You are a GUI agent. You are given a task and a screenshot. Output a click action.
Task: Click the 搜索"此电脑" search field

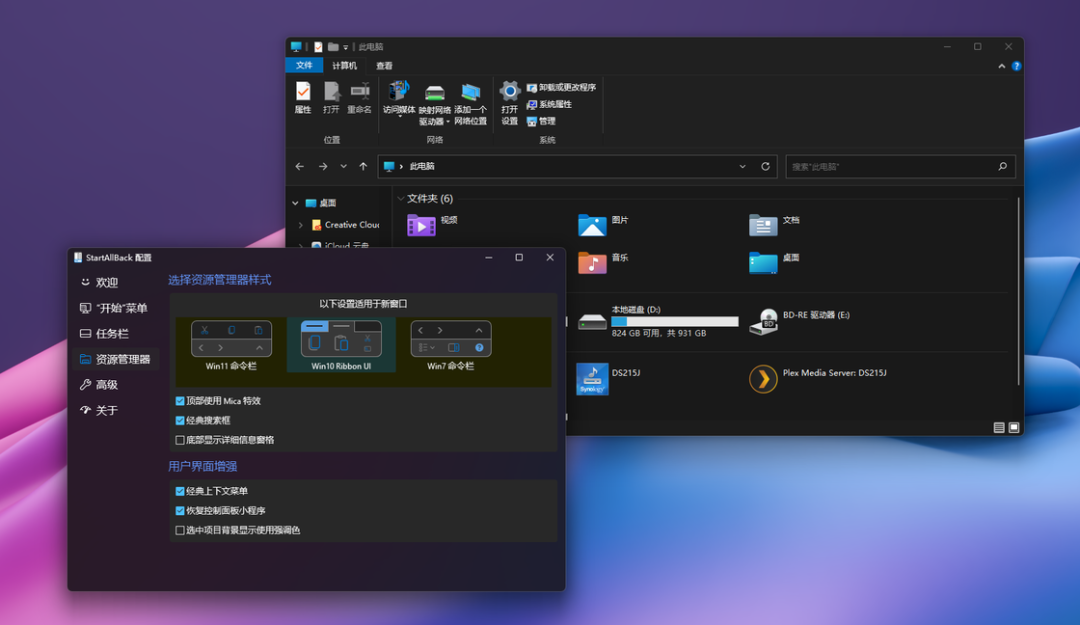tap(900, 166)
